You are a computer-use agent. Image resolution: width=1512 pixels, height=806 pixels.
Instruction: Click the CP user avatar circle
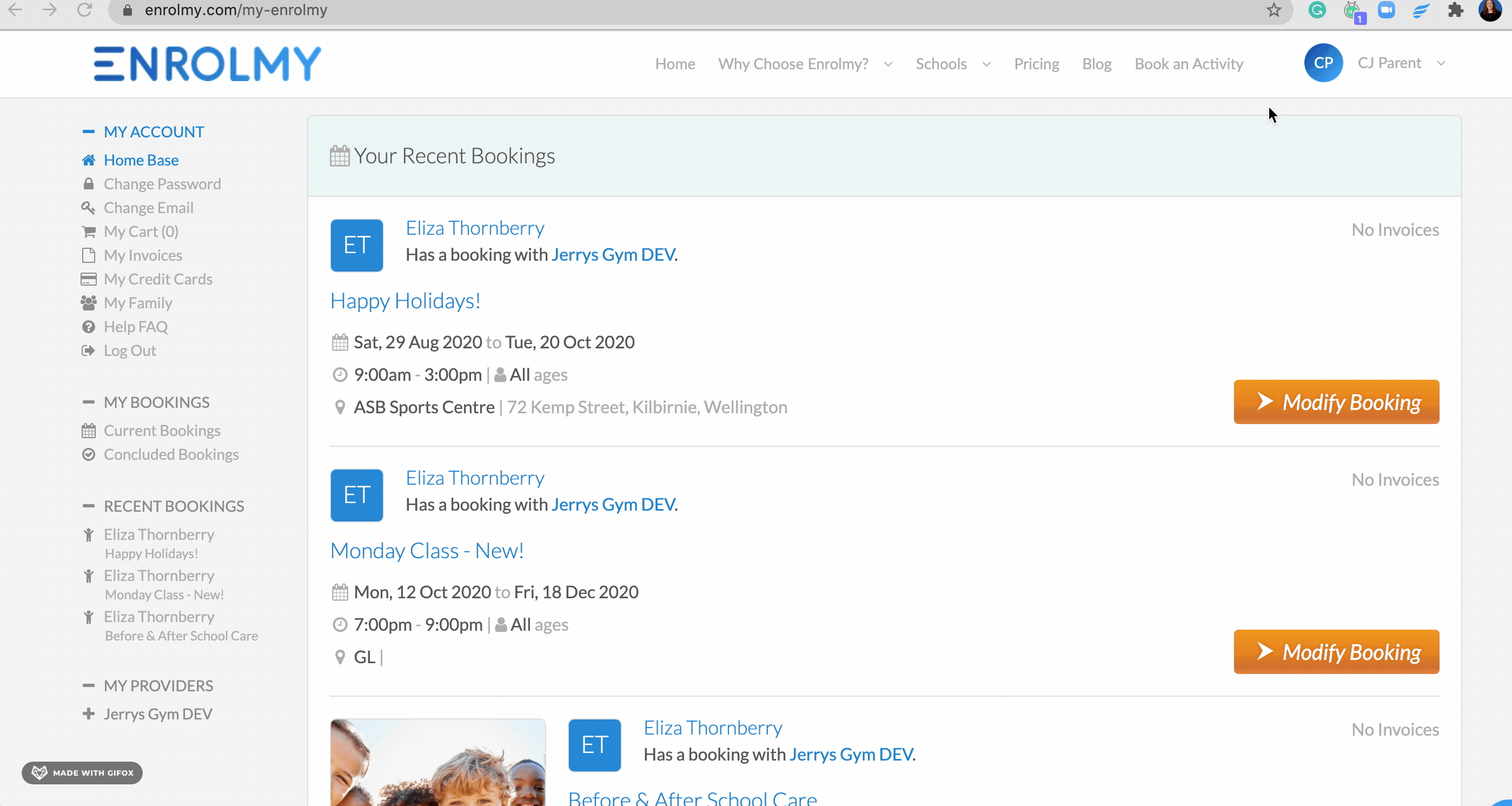pyautogui.click(x=1323, y=63)
